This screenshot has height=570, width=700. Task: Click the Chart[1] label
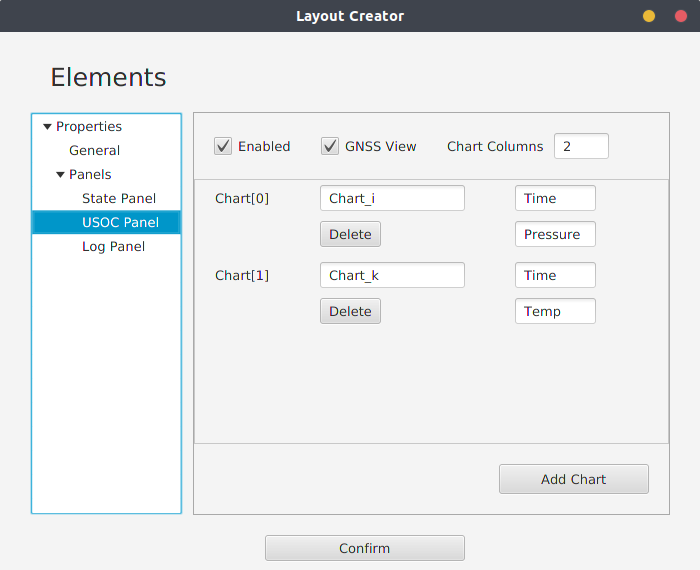[x=242, y=275]
